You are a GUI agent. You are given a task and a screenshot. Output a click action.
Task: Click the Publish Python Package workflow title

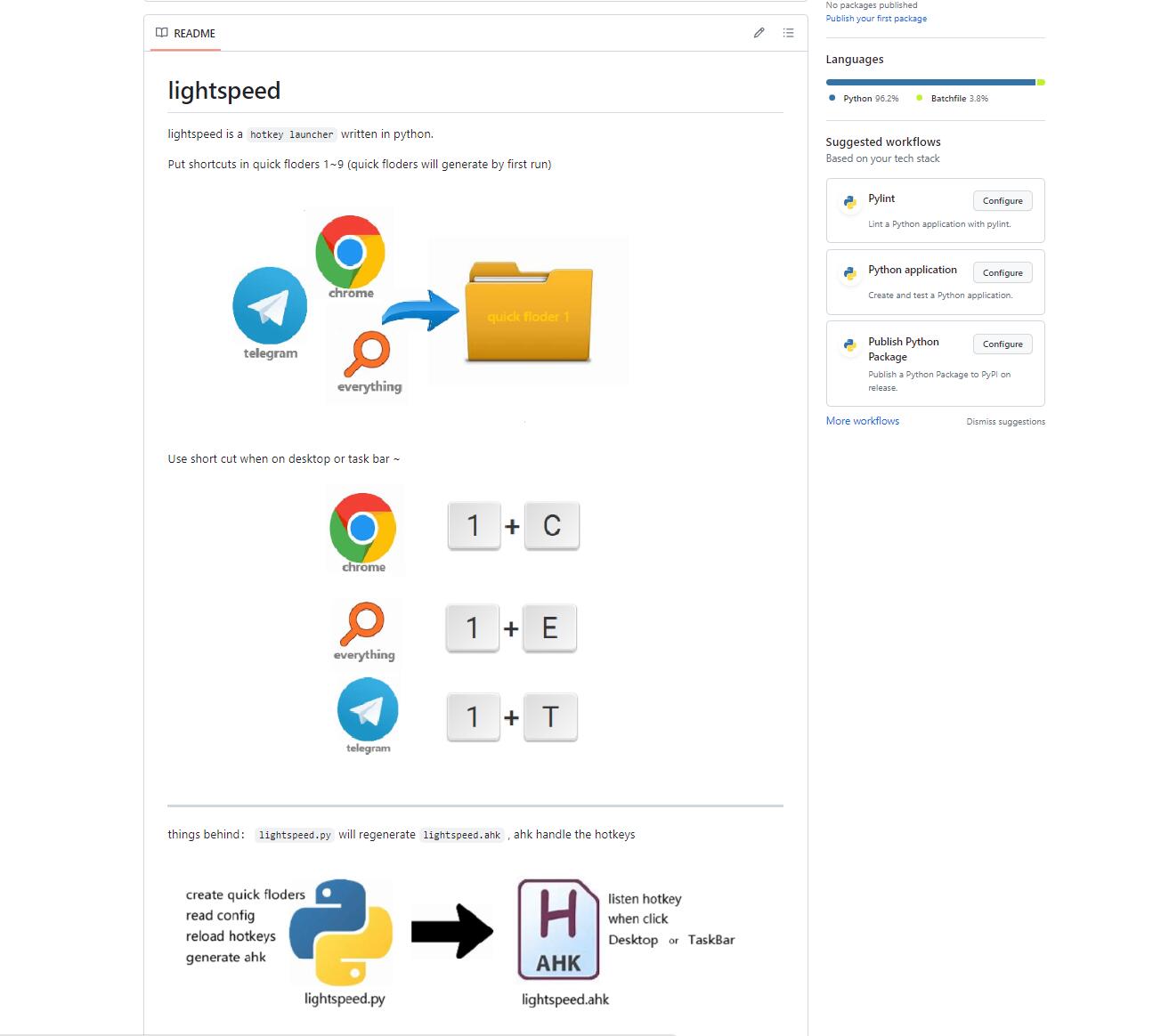pyautogui.click(x=904, y=349)
